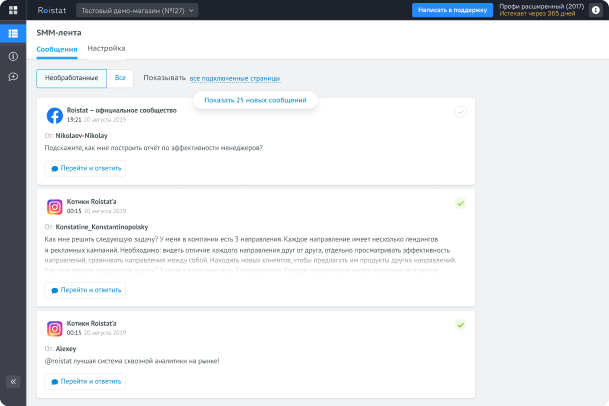609x406 pixels.
Task: Reply to Konstatine_Konstantinopolsky via Перейти и ответить
Action: pos(85,290)
